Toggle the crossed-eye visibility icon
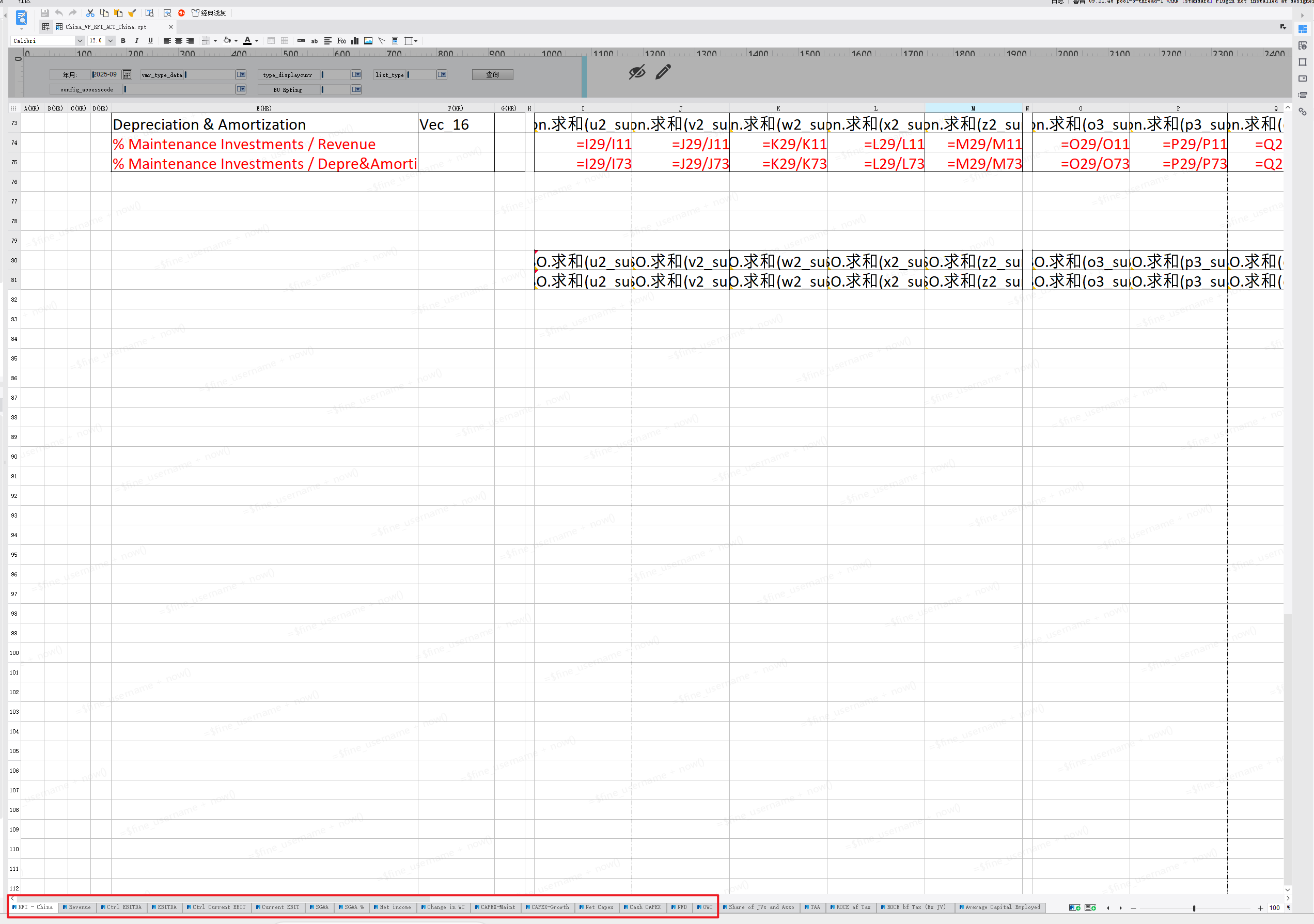The height and width of the screenshot is (924, 1314). pos(636,72)
